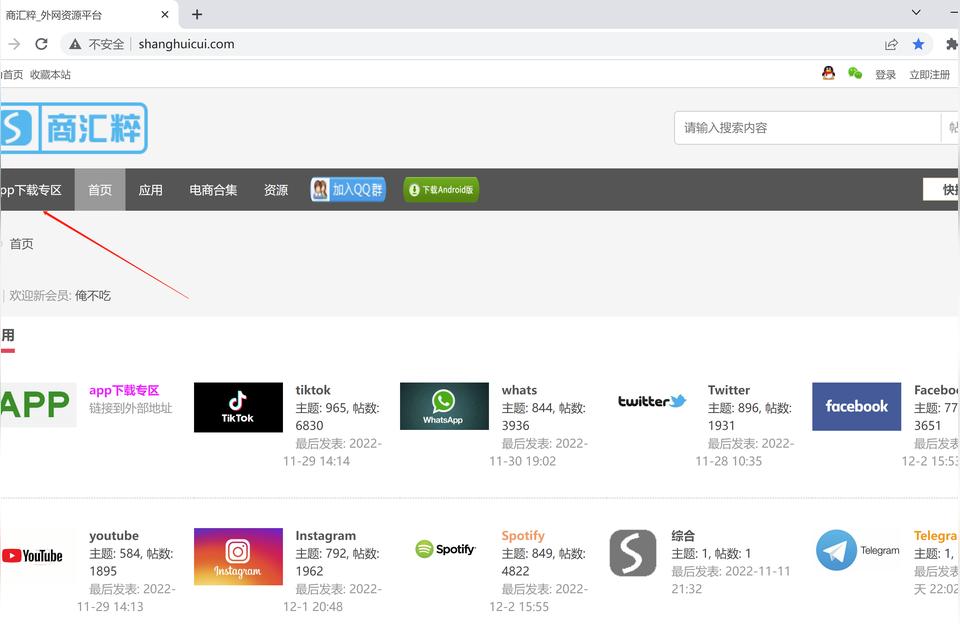Bookmark page with the star icon
This screenshot has height=624, width=960.
click(x=918, y=44)
